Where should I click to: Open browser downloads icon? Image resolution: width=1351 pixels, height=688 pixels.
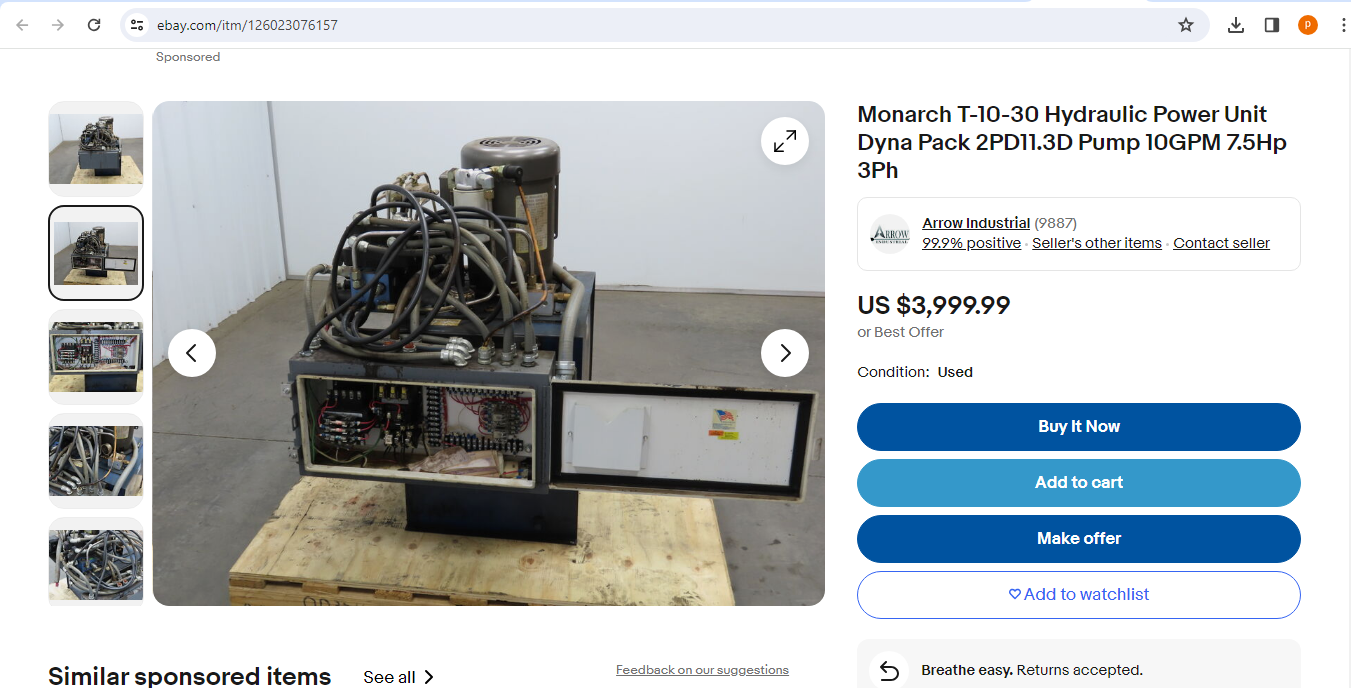(1236, 25)
